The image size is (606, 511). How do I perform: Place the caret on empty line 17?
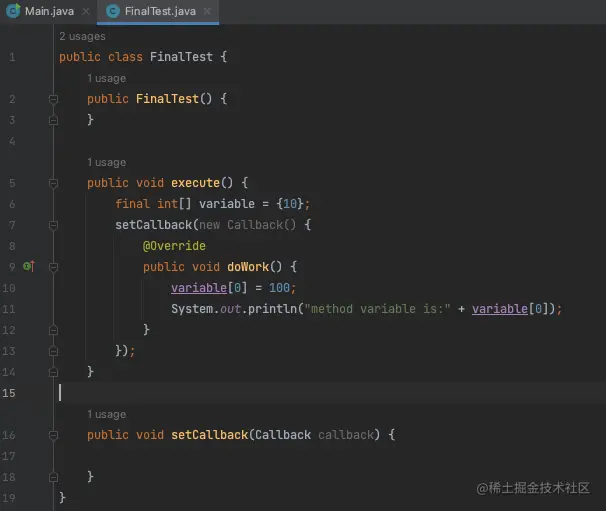tap(330, 456)
